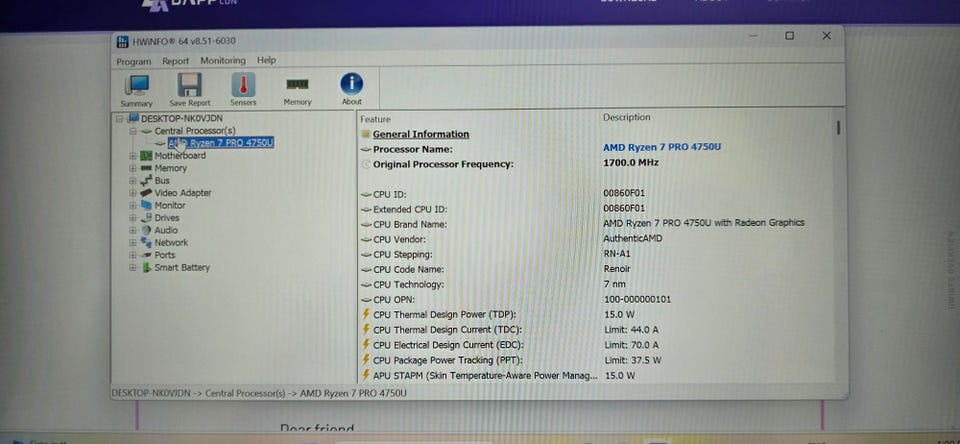Click the Limit: 44.0 A value
This screenshot has height=444, width=960.
coord(631,329)
